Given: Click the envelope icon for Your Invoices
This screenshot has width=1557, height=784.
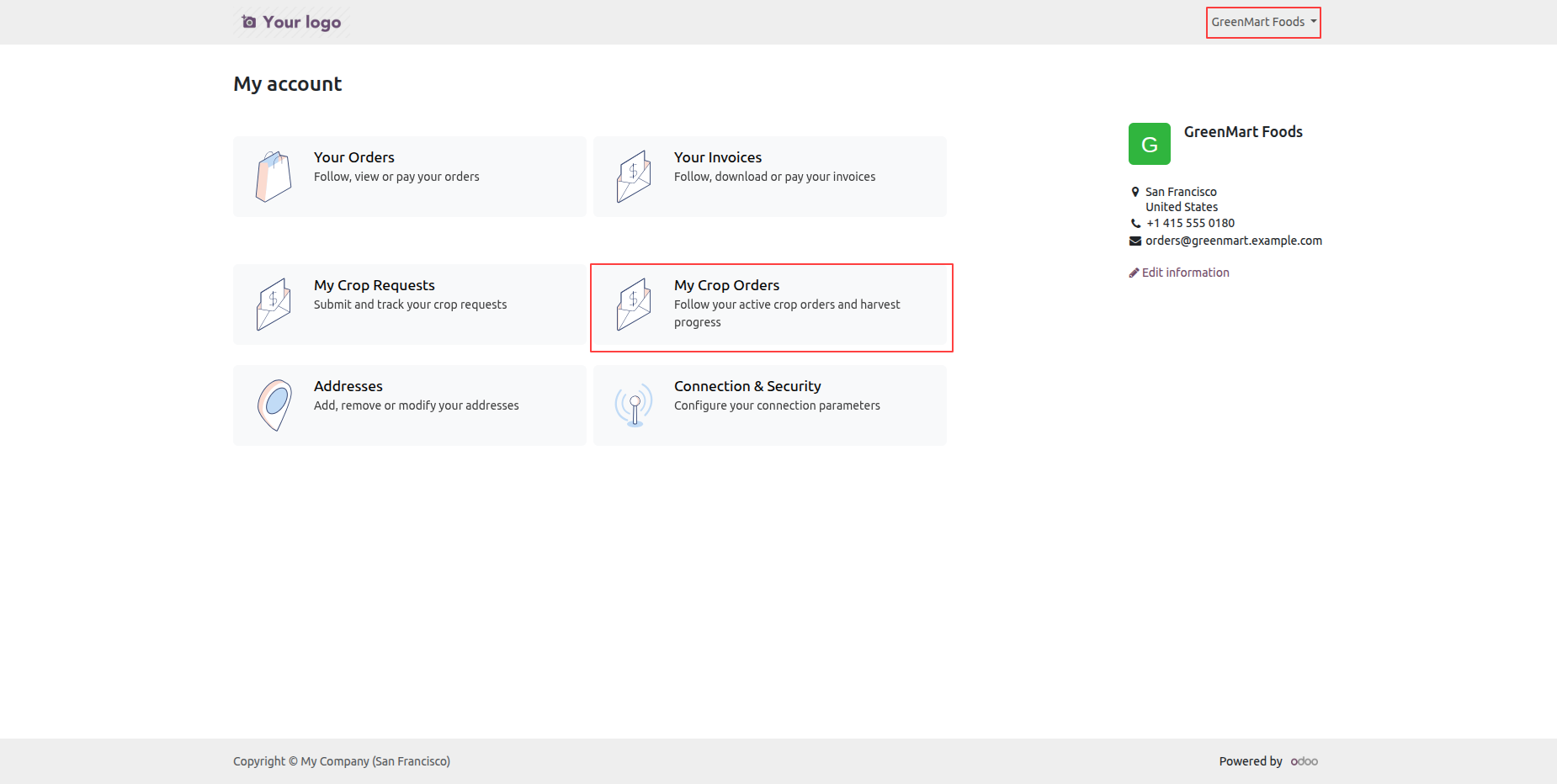Looking at the screenshot, I should click(x=634, y=177).
